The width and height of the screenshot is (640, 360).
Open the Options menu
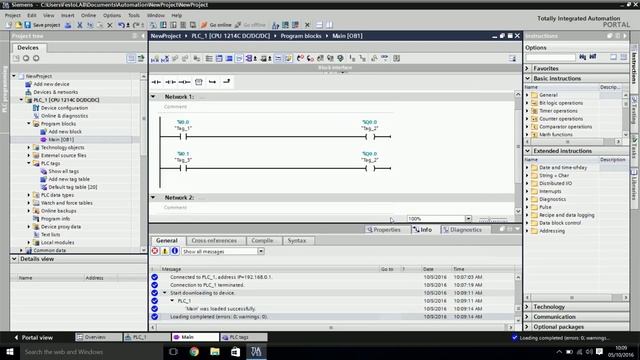point(112,15)
